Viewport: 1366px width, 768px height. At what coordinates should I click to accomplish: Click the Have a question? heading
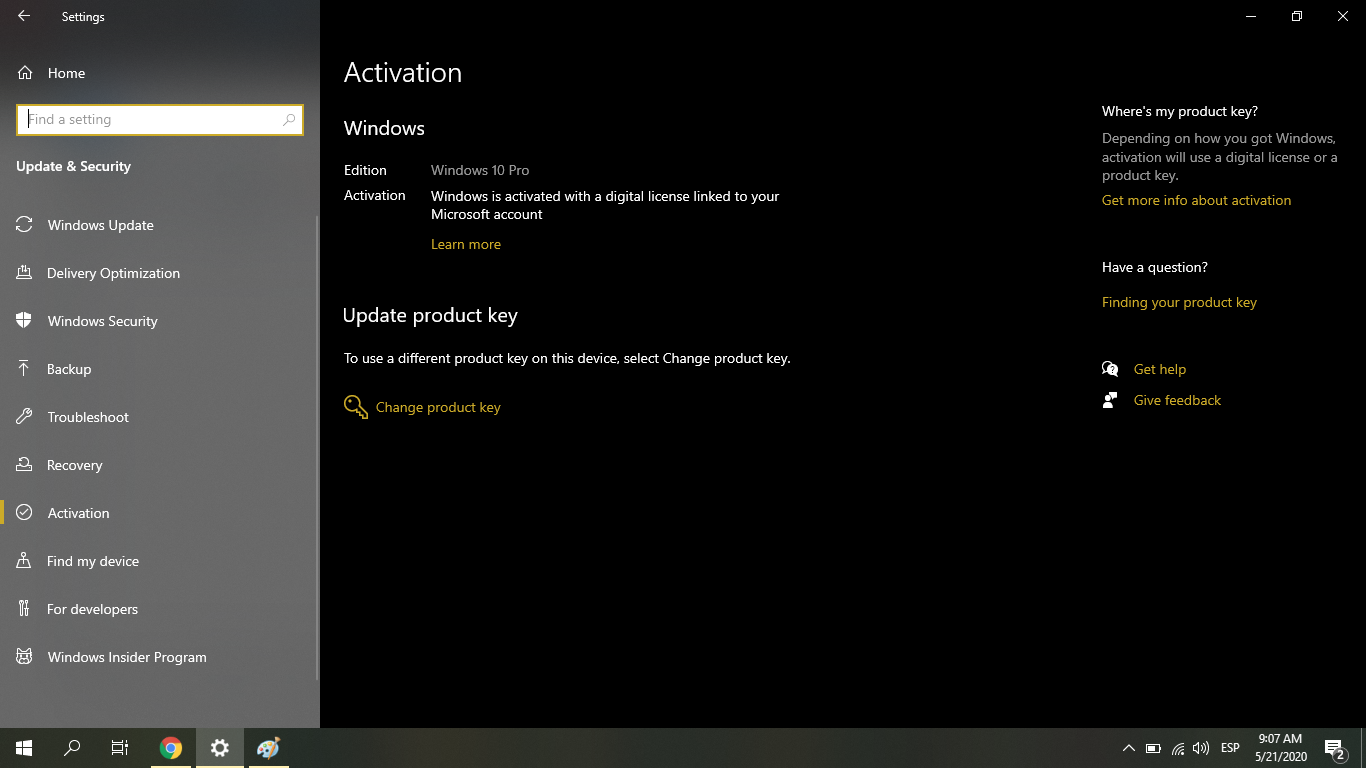(1155, 267)
